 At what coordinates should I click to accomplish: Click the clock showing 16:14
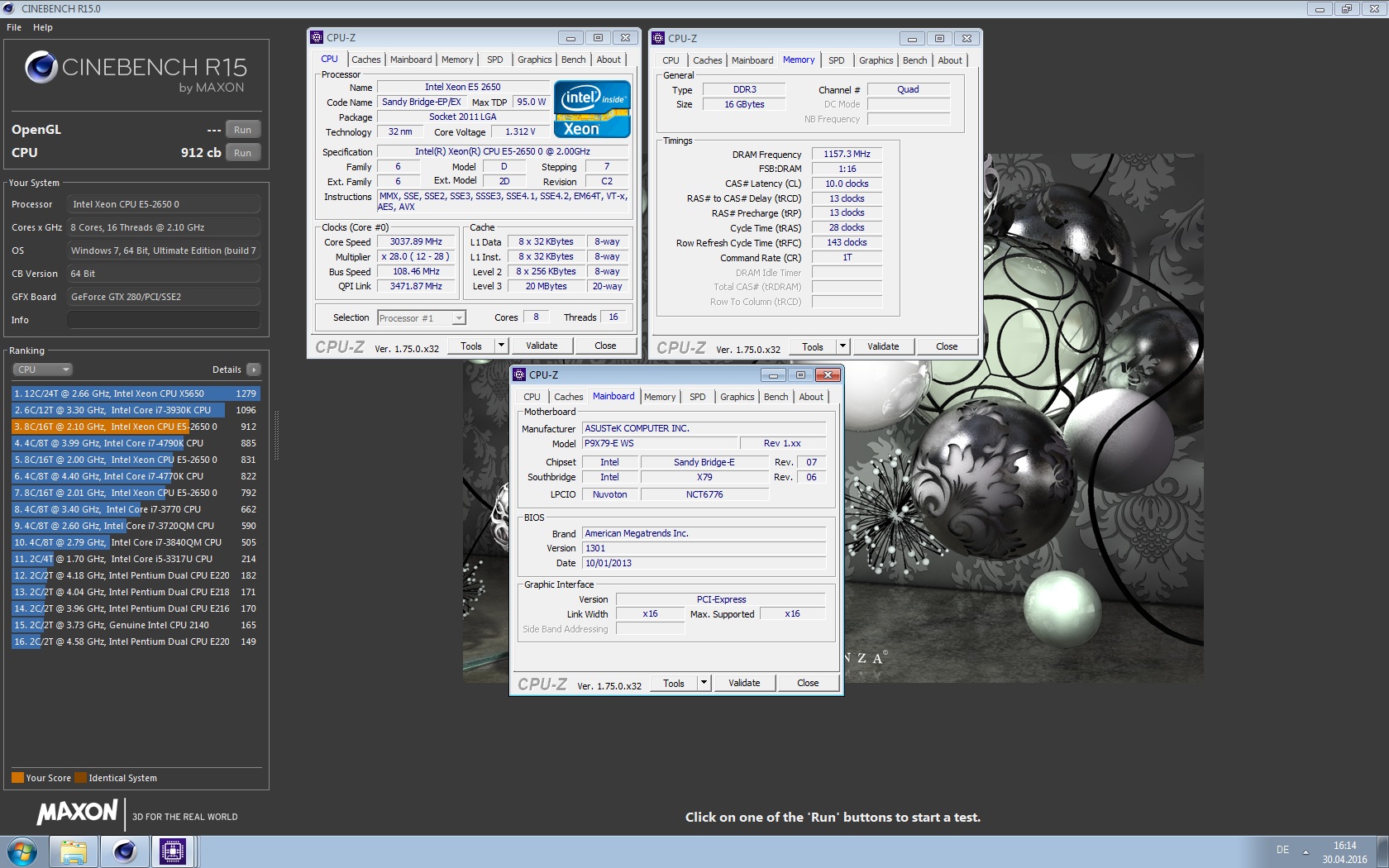(x=1344, y=846)
